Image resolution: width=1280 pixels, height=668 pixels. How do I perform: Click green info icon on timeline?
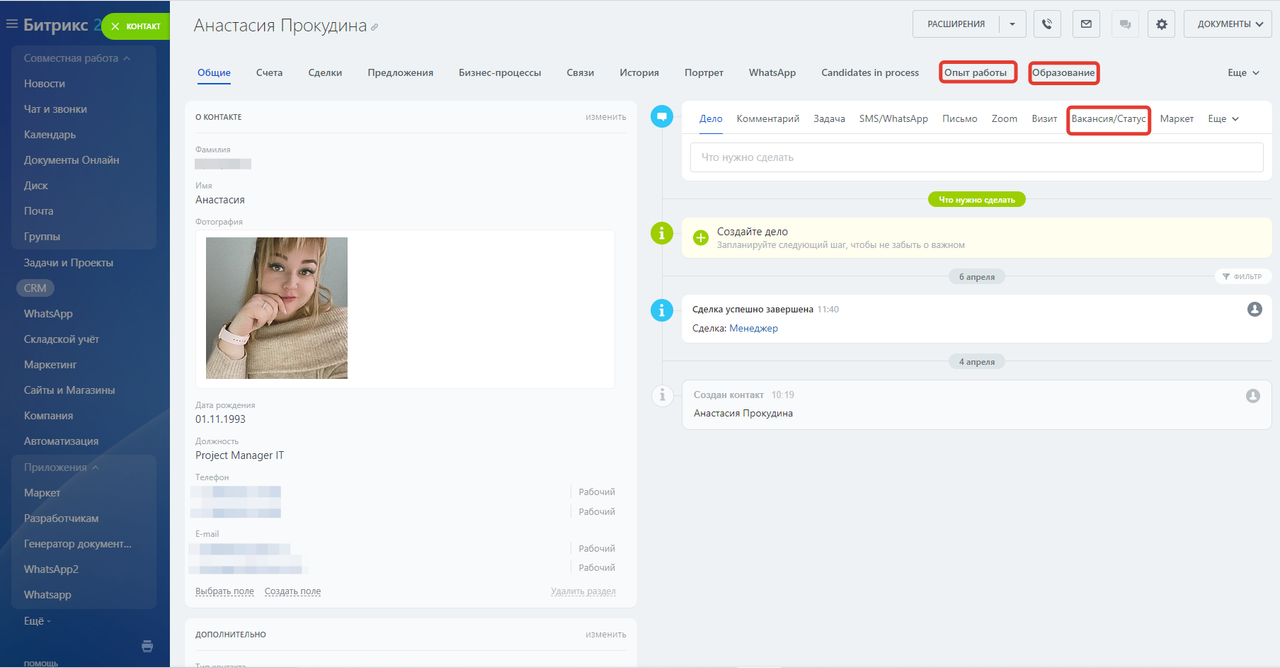pos(661,233)
